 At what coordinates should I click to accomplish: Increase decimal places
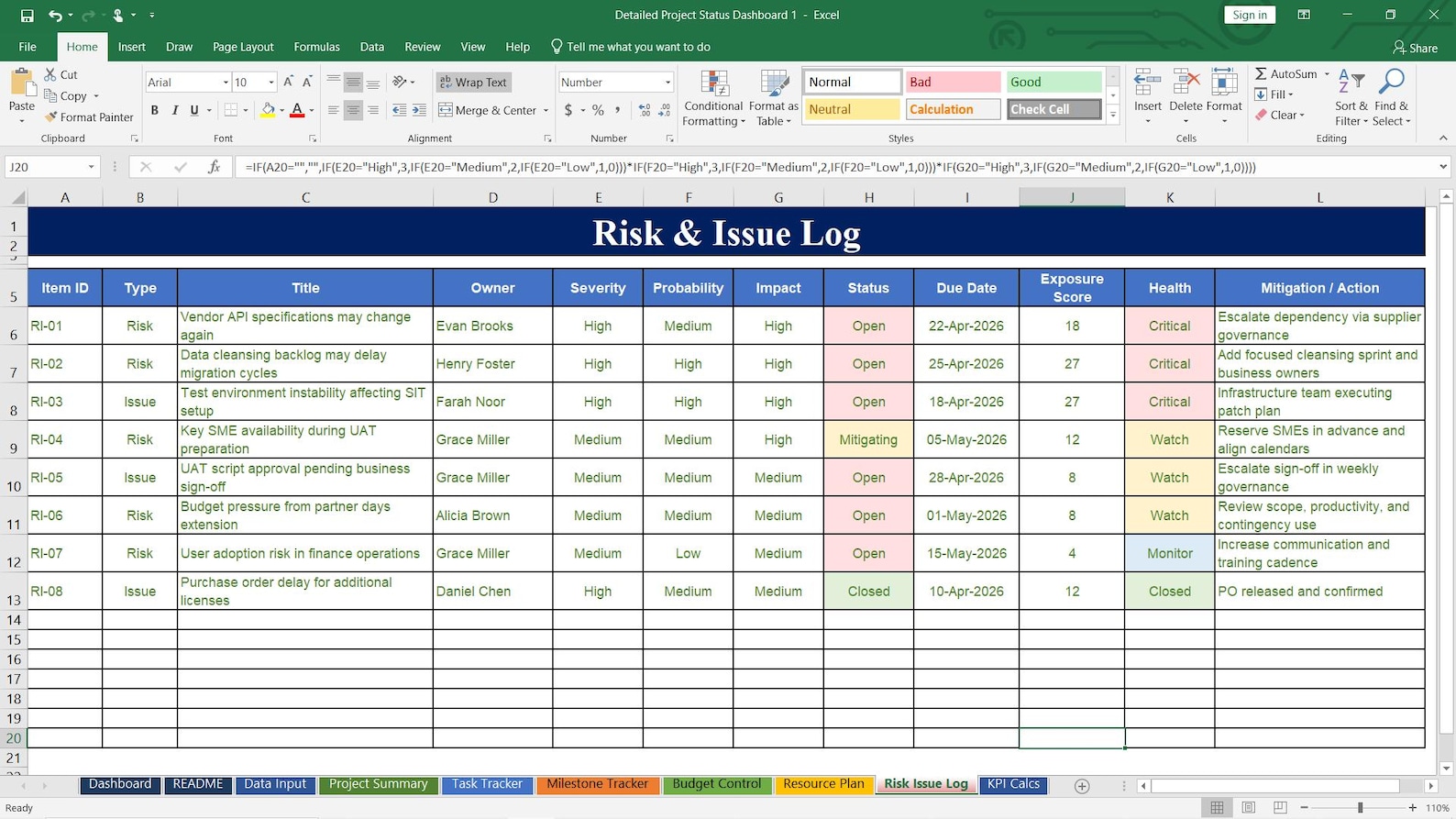645,110
